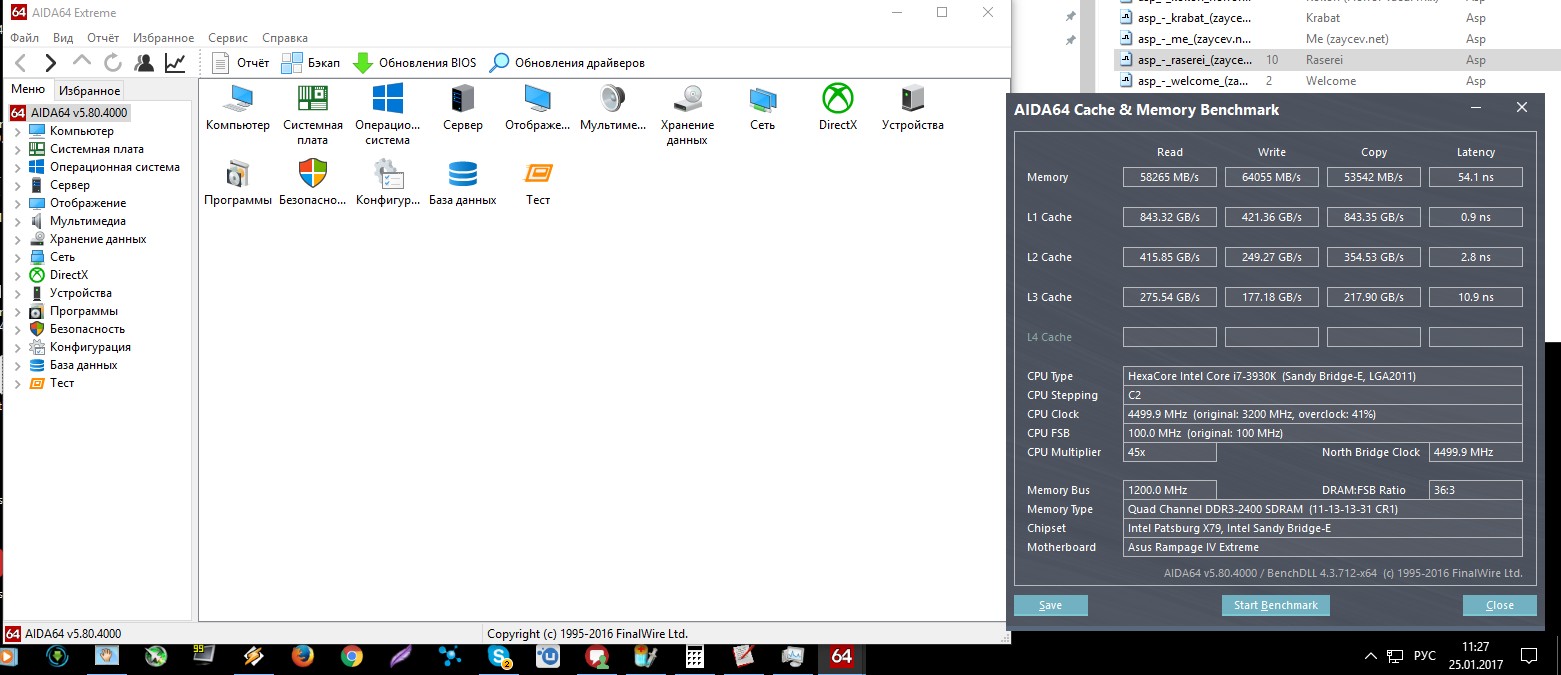This screenshot has height=675, width=1561.
Task: Expand the Операционная система tree node
Action: (17, 167)
